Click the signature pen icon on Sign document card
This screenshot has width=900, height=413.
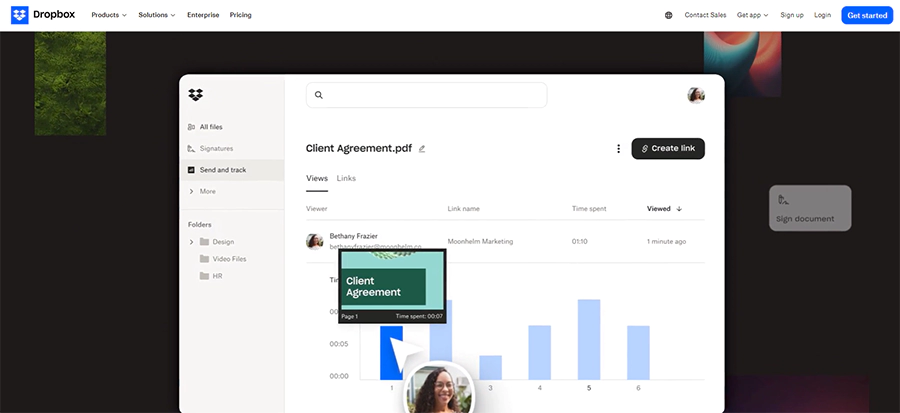[783, 200]
